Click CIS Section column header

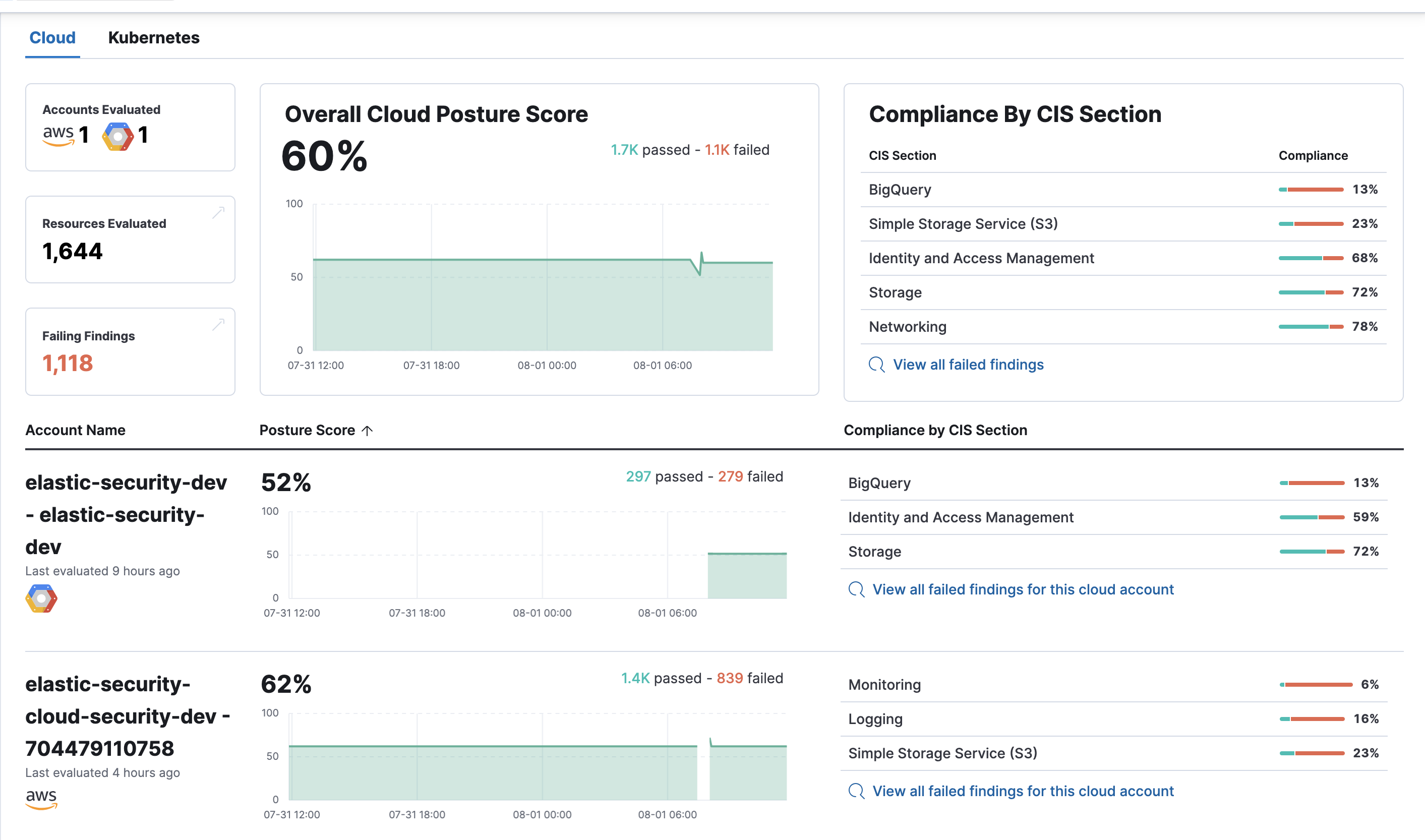[x=902, y=156]
